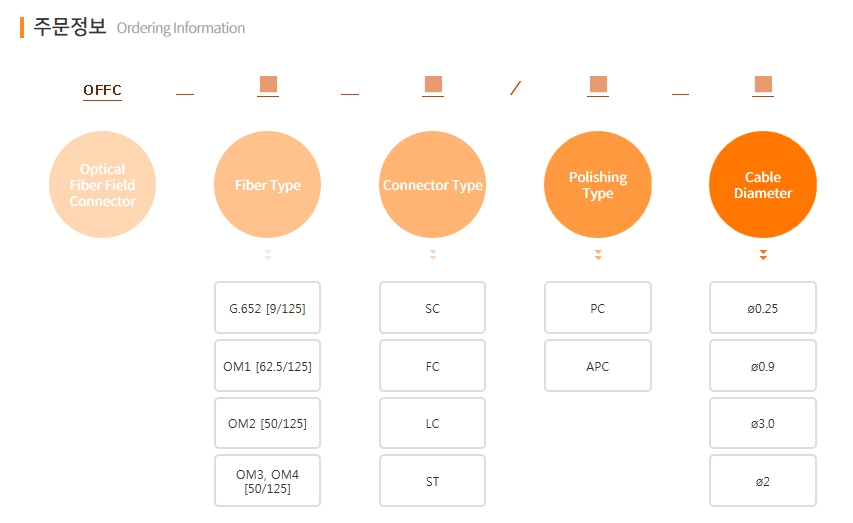Click the Cable Diameter circle

[762, 185]
